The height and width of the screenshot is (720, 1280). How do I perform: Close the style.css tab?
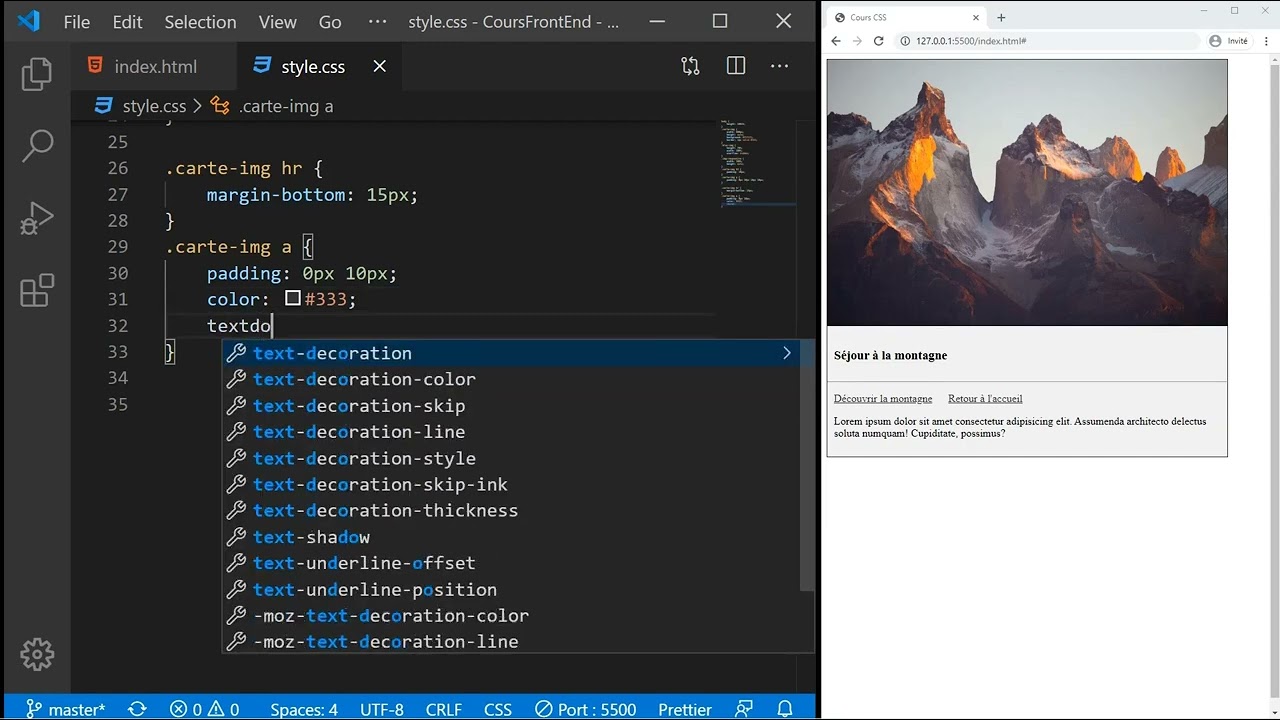pyautogui.click(x=380, y=66)
